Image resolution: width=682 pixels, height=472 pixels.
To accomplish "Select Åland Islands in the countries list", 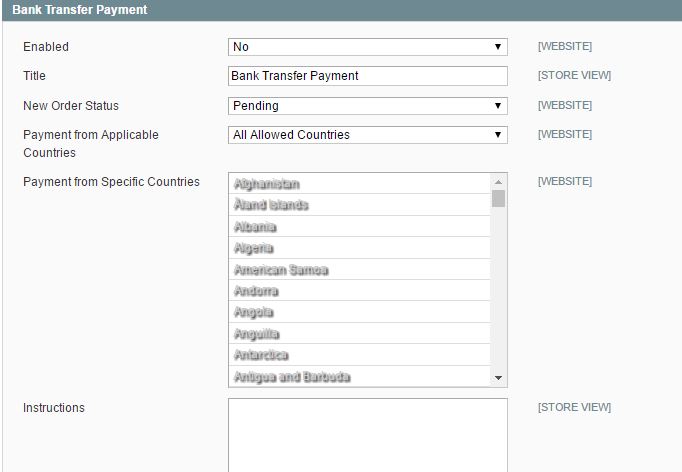I will (x=359, y=205).
